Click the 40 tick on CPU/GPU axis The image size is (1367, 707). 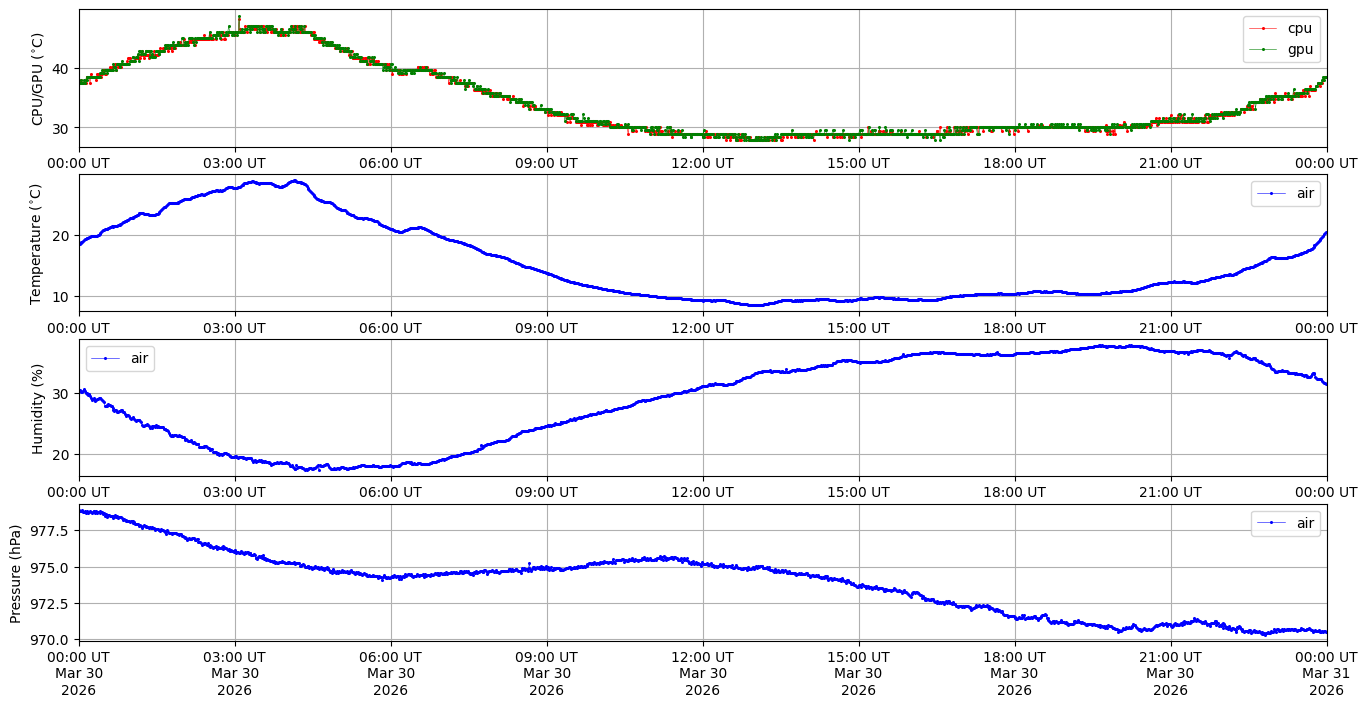[x=62, y=69]
